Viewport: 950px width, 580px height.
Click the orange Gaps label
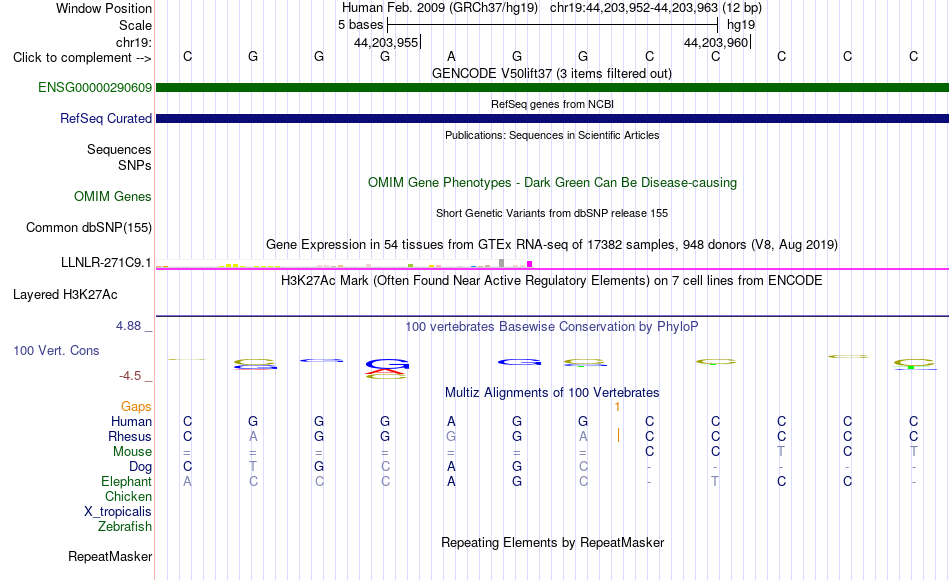(x=136, y=407)
